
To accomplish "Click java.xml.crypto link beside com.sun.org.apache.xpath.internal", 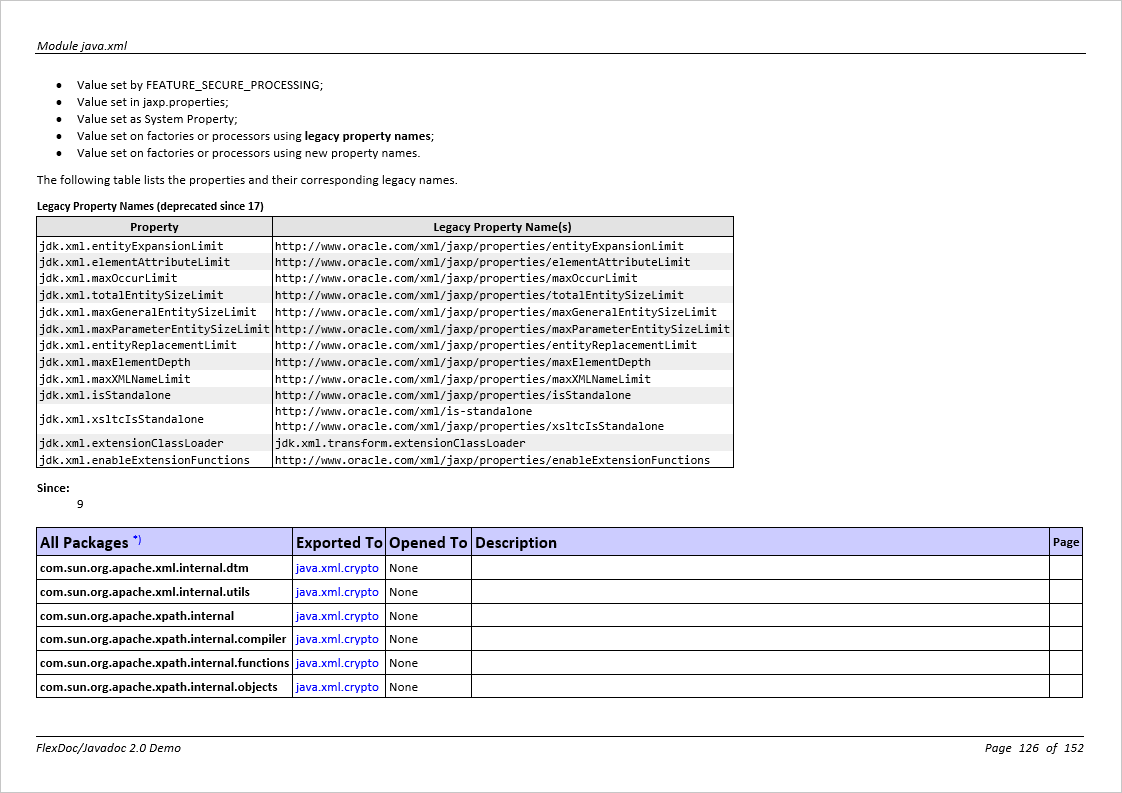I will (337, 616).
